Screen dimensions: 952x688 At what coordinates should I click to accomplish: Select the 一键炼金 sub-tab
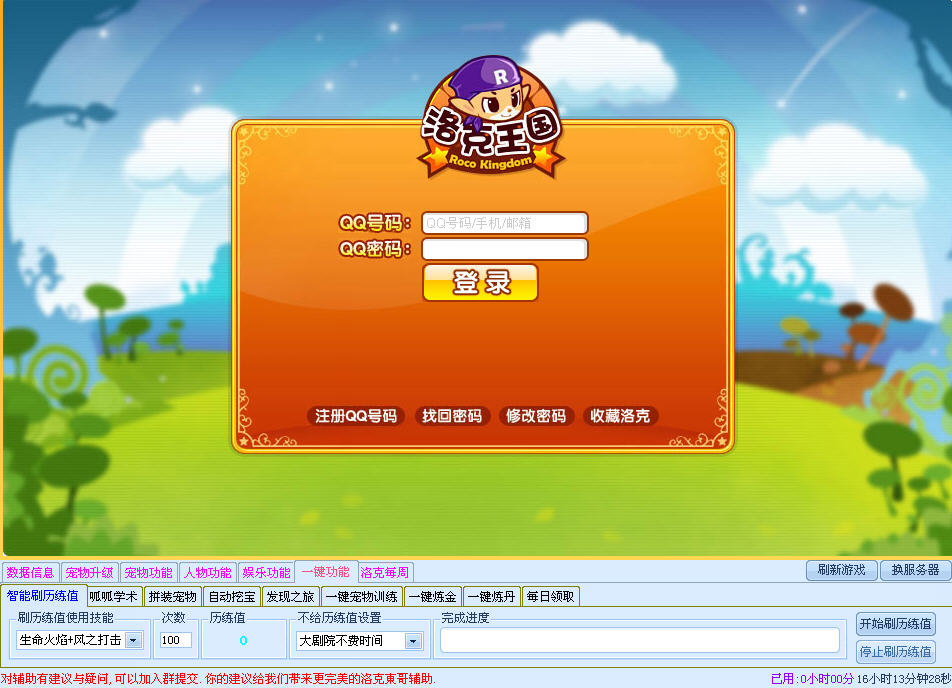click(432, 597)
